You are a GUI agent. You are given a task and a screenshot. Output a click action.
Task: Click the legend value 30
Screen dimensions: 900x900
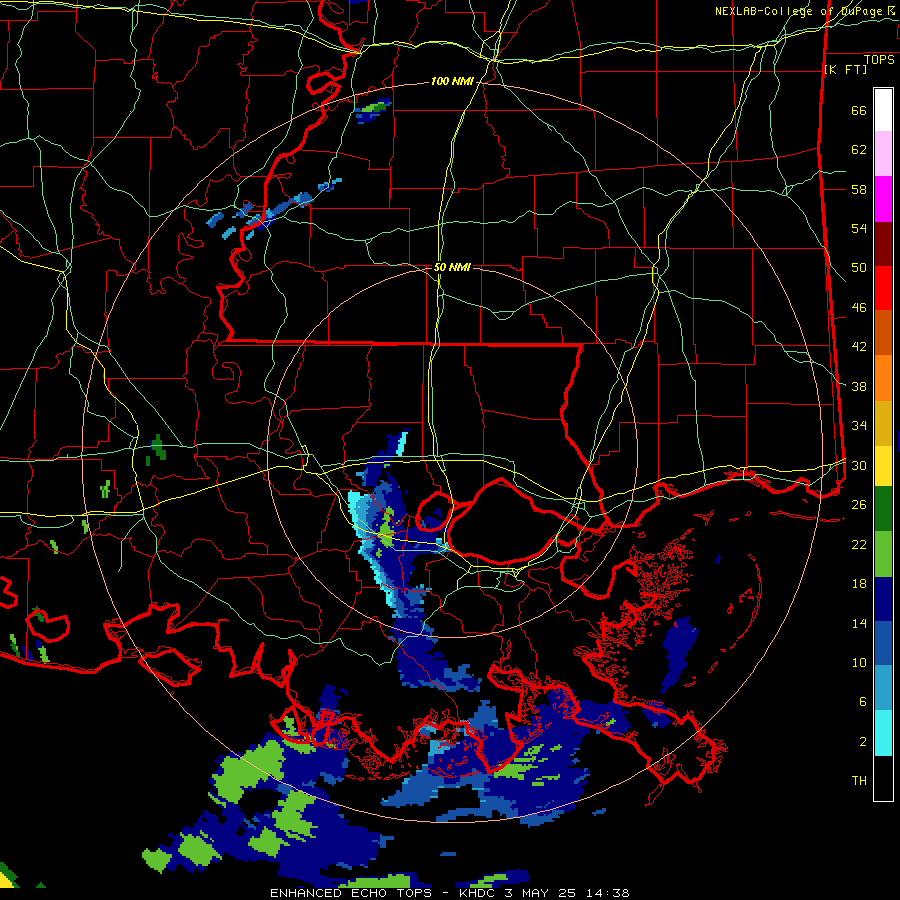pos(859,465)
